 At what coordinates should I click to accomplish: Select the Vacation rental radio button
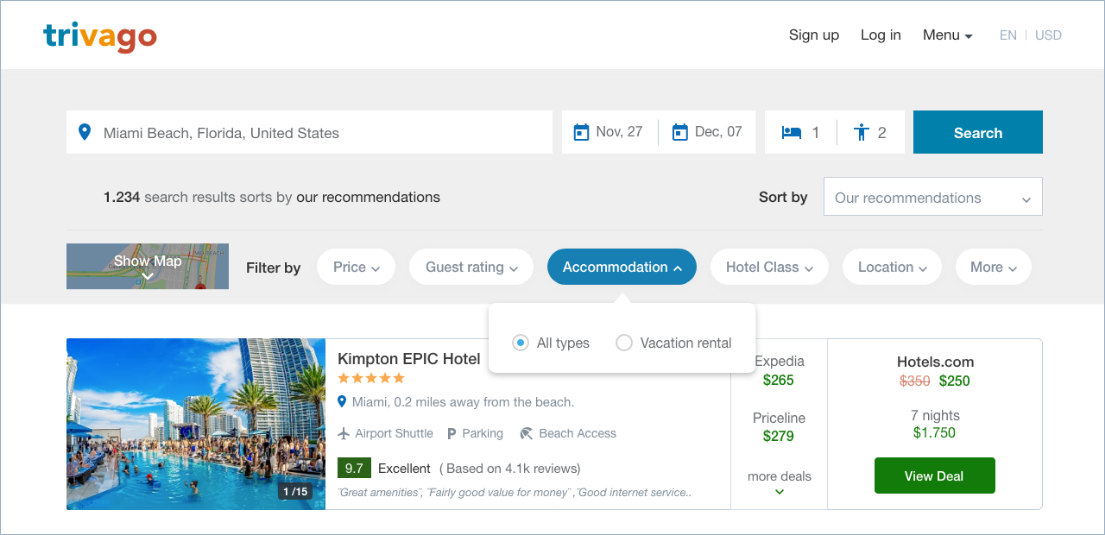pos(624,343)
